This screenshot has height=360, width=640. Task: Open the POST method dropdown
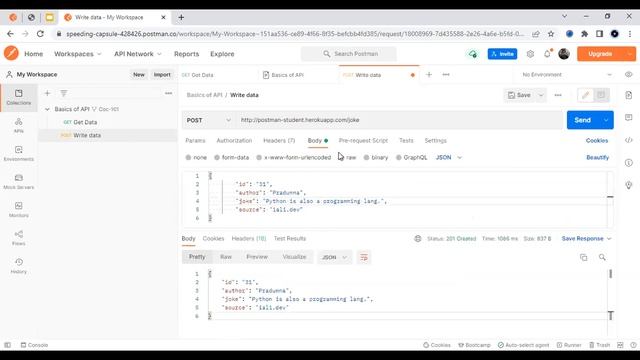[209, 120]
